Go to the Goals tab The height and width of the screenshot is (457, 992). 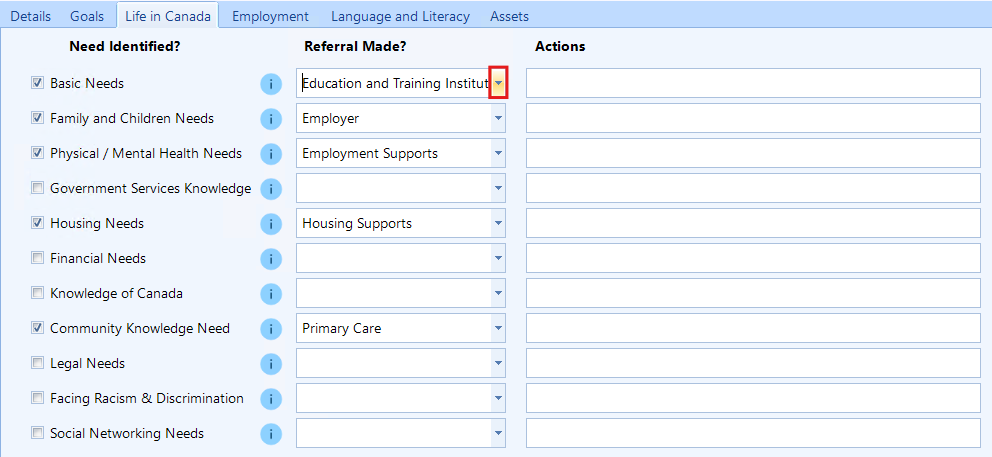[x=87, y=16]
